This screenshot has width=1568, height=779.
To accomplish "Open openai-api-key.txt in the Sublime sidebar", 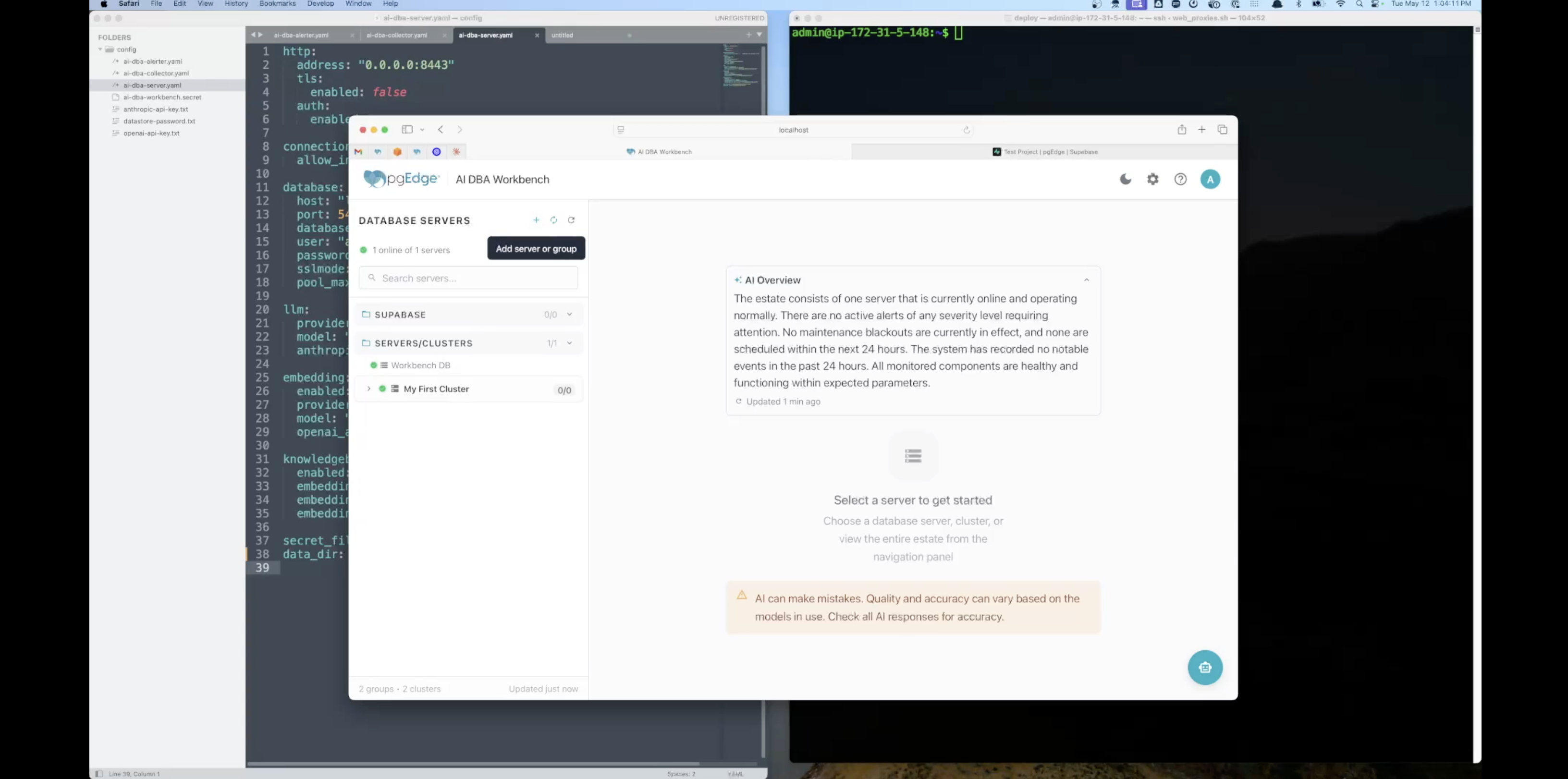I will click(x=152, y=133).
